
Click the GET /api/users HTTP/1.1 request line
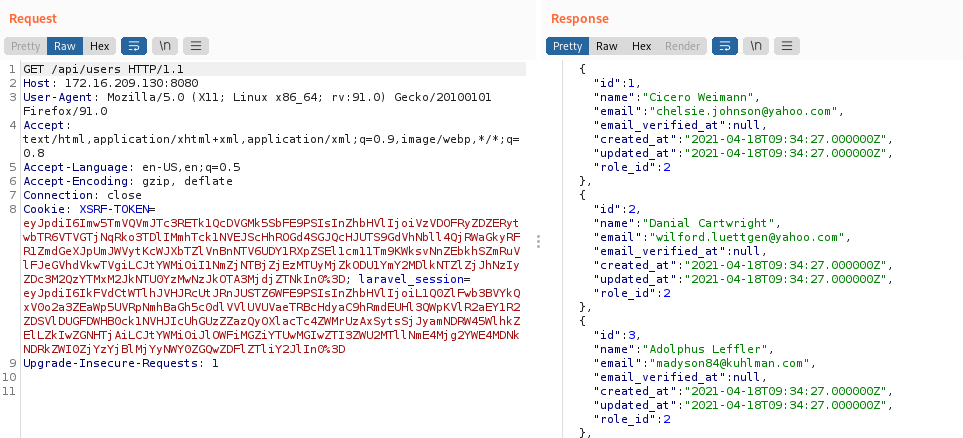point(103,68)
